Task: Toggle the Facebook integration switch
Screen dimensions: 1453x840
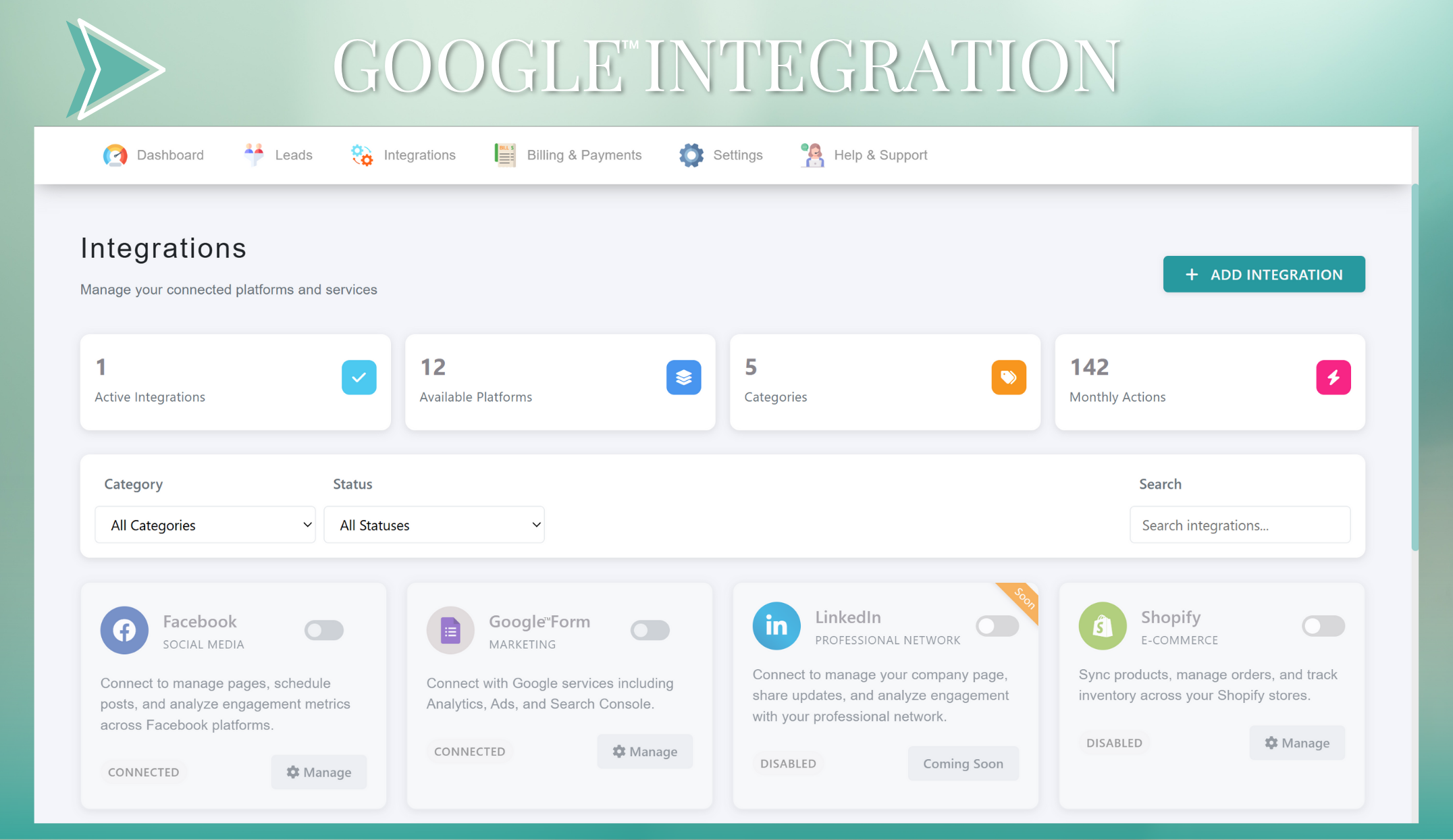Action: click(x=324, y=630)
